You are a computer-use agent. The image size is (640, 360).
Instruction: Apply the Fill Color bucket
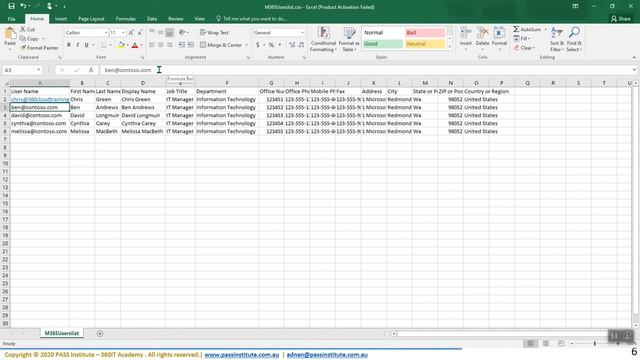[x=121, y=45]
